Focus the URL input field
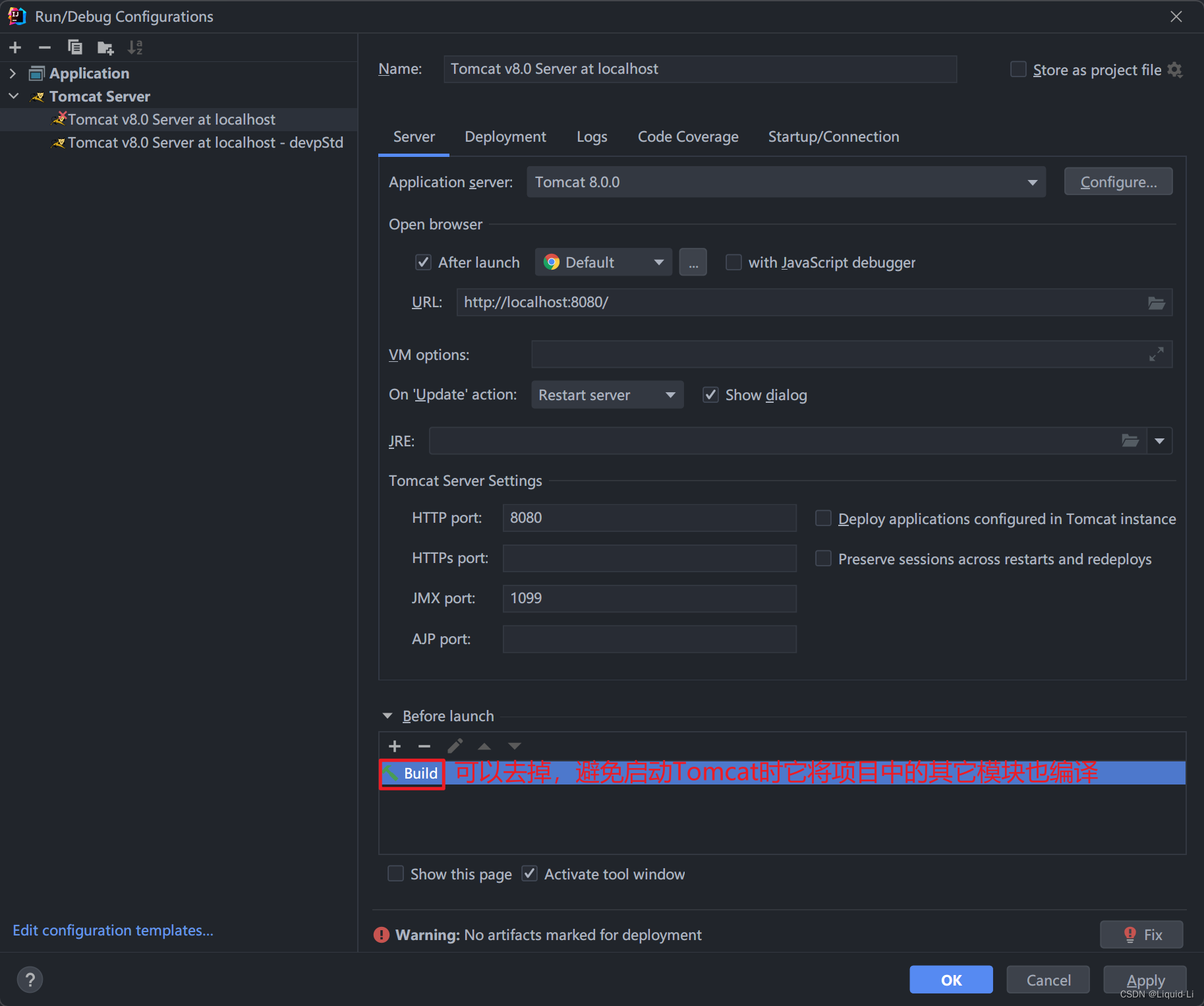The image size is (1204, 1006). [x=814, y=303]
